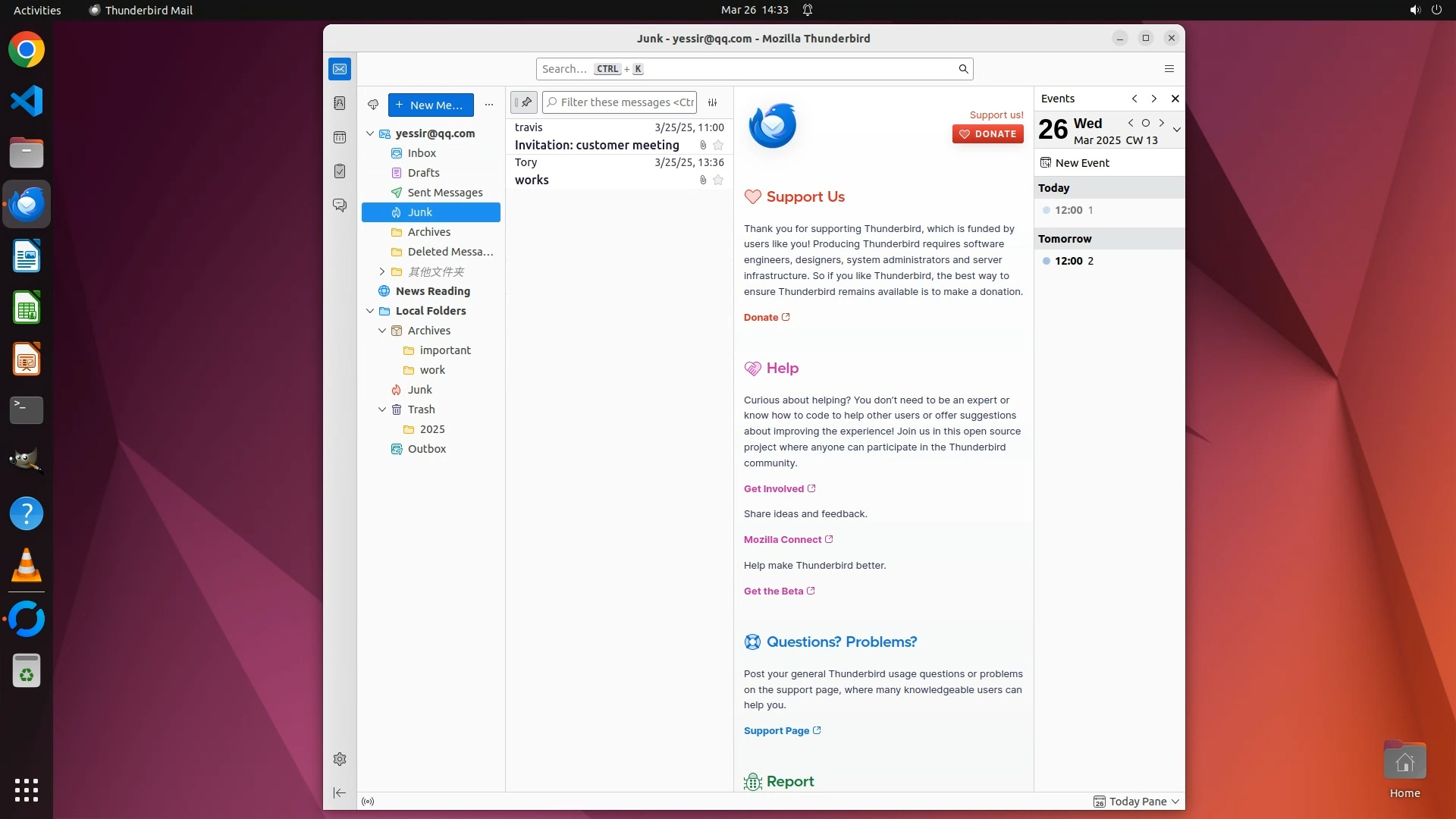
Task: Open the Get Involved link
Action: (x=773, y=489)
